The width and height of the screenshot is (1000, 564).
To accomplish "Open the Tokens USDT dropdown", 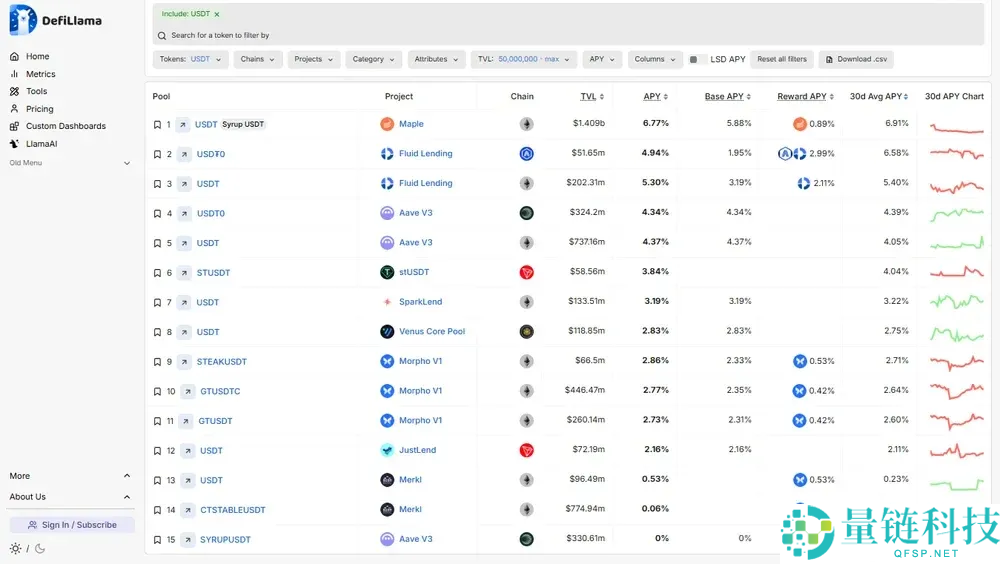I will pyautogui.click(x=190, y=59).
